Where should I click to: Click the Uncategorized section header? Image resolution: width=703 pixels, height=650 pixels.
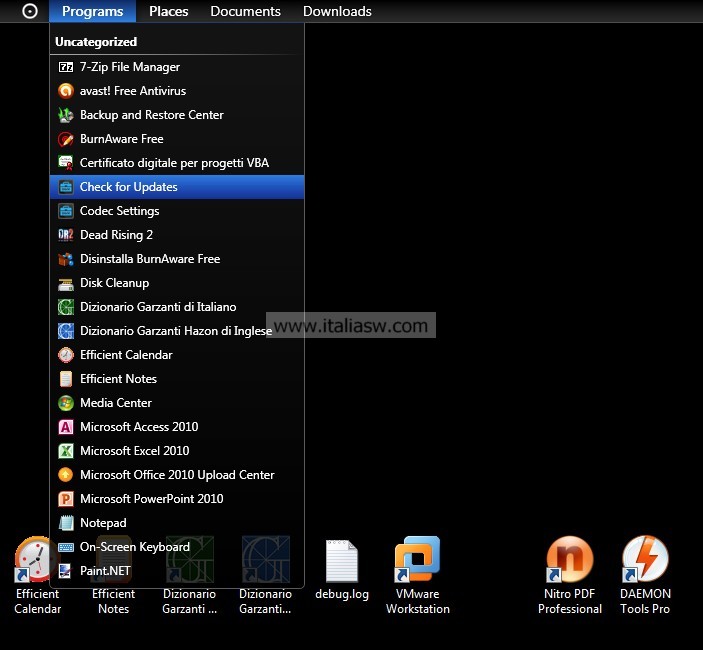pyautogui.click(x=96, y=42)
